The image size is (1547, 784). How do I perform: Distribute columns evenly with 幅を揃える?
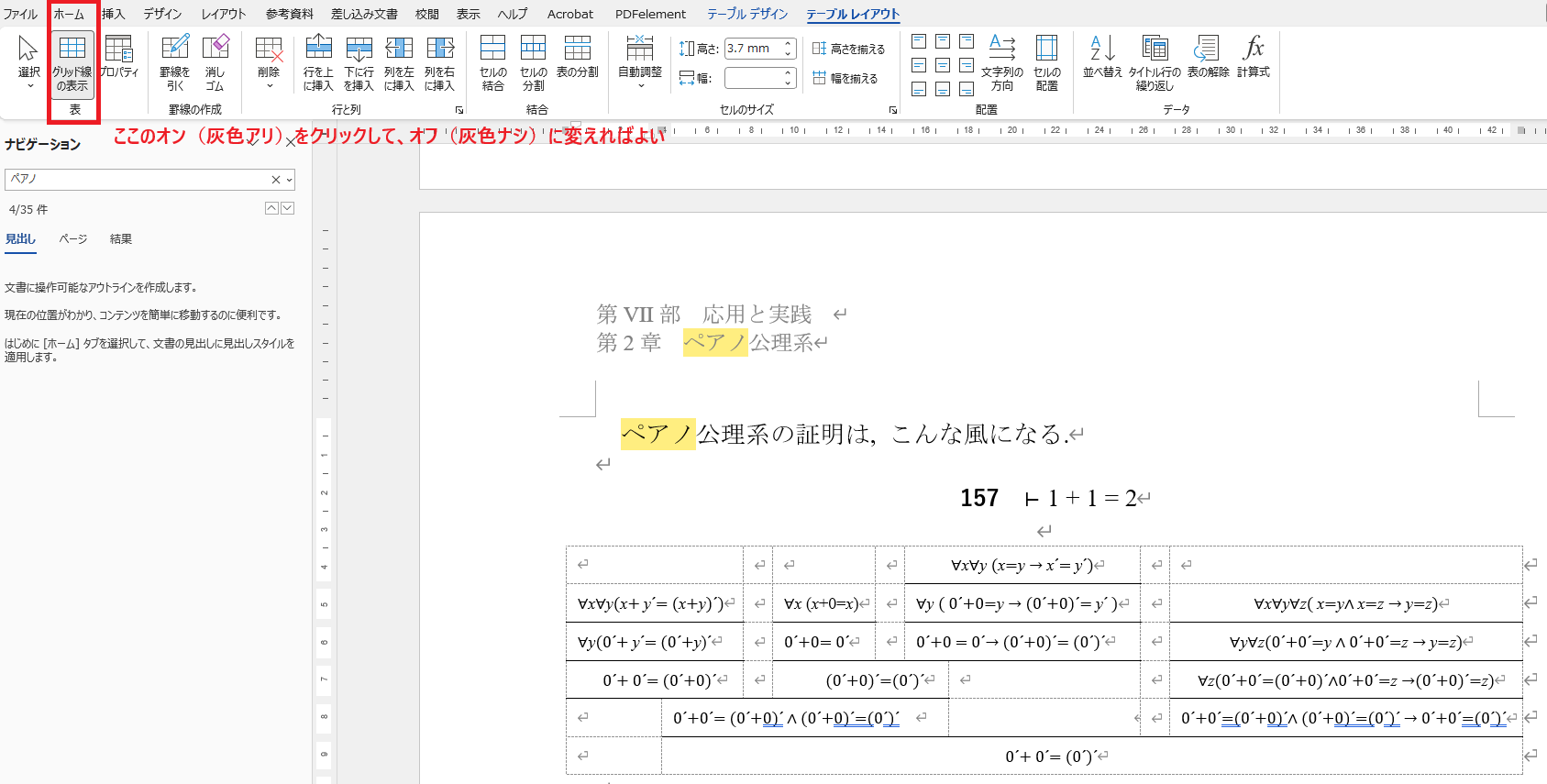click(845, 78)
